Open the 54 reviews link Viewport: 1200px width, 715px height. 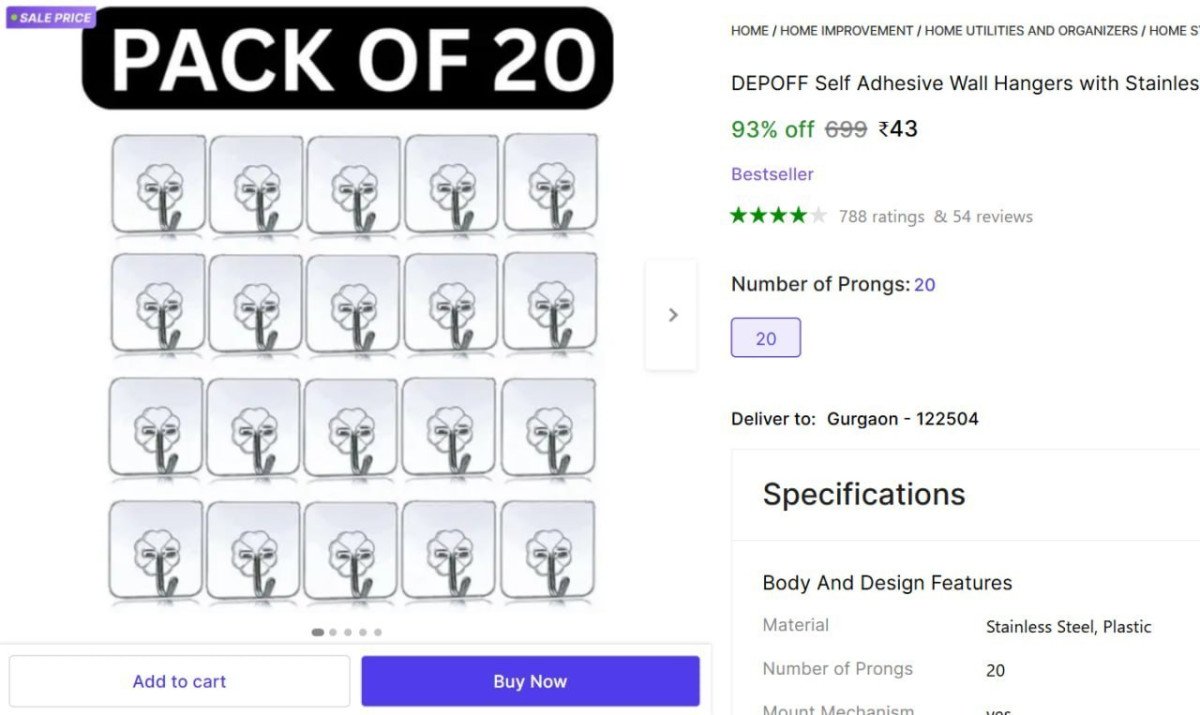coord(991,216)
